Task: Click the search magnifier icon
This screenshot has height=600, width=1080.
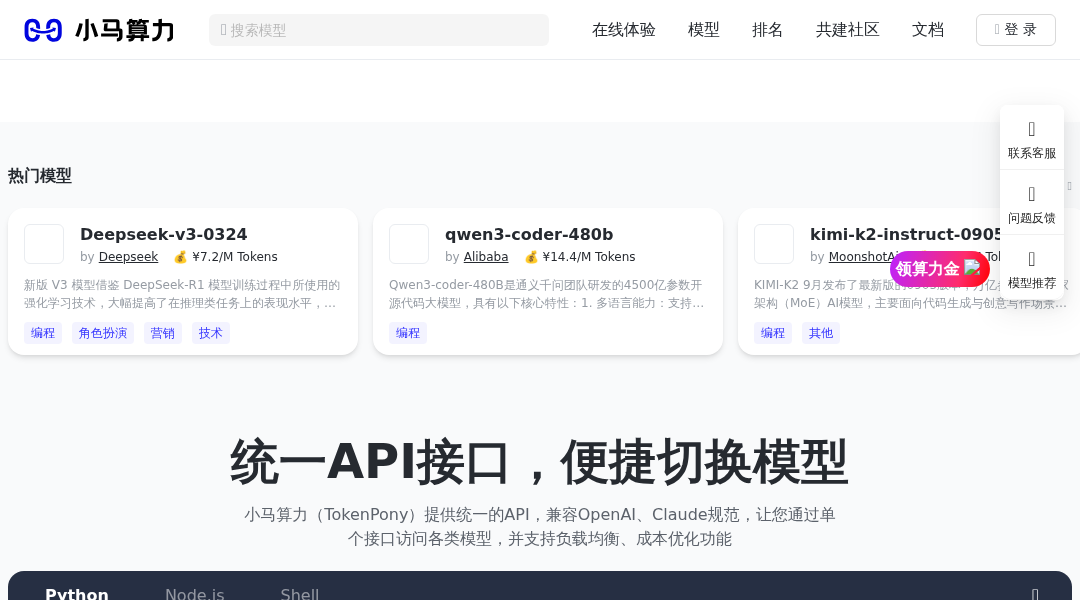Action: [222, 30]
